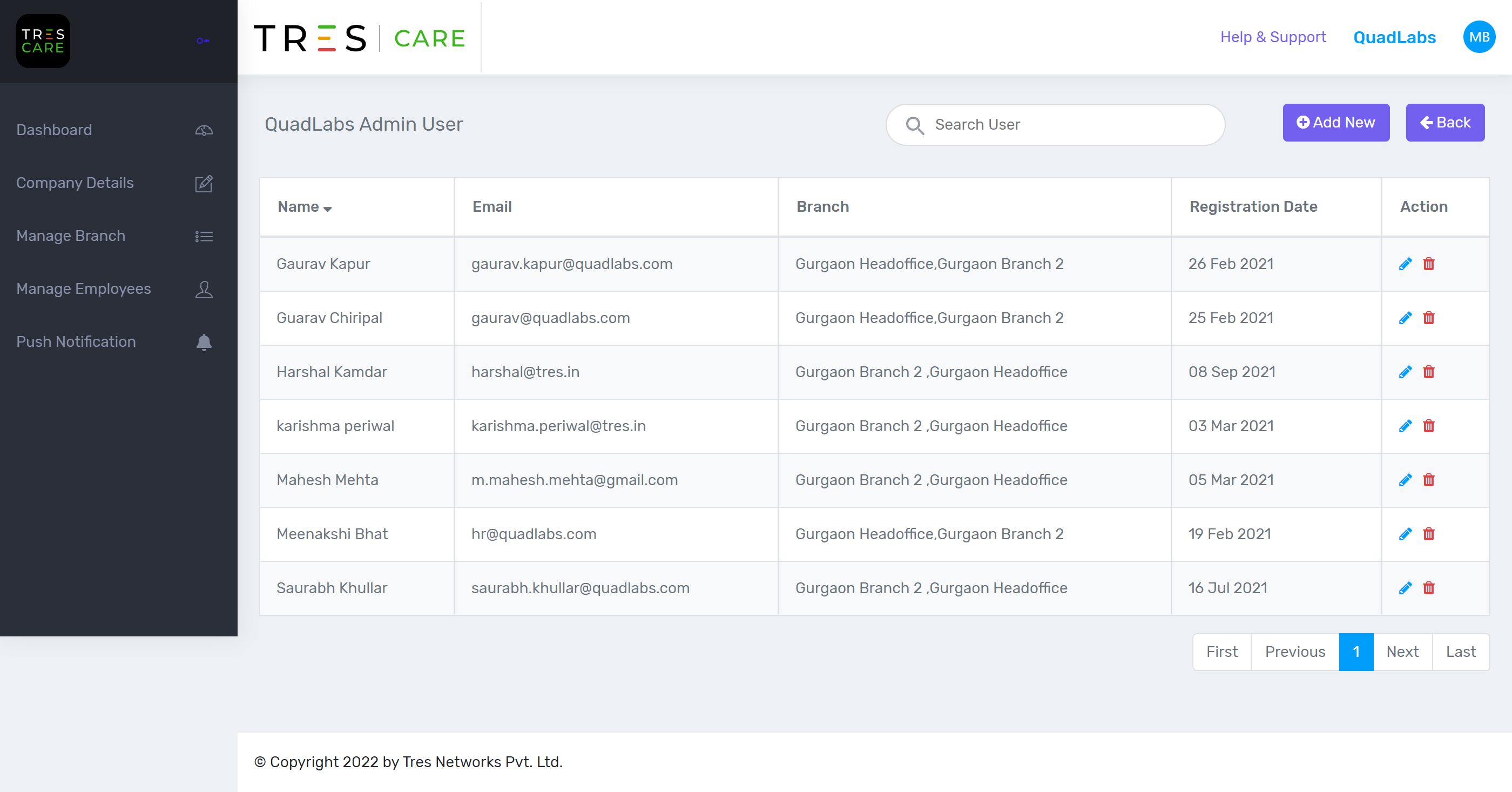Click the QuadLabs Admin User heading
The width and height of the screenshot is (1512, 792).
[x=364, y=124]
